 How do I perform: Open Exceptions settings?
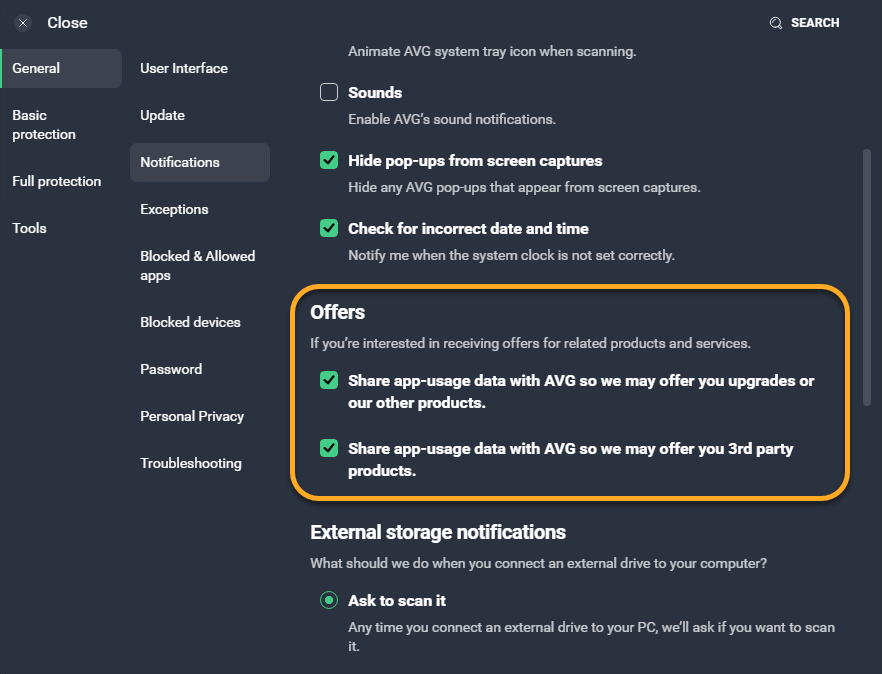(x=175, y=210)
